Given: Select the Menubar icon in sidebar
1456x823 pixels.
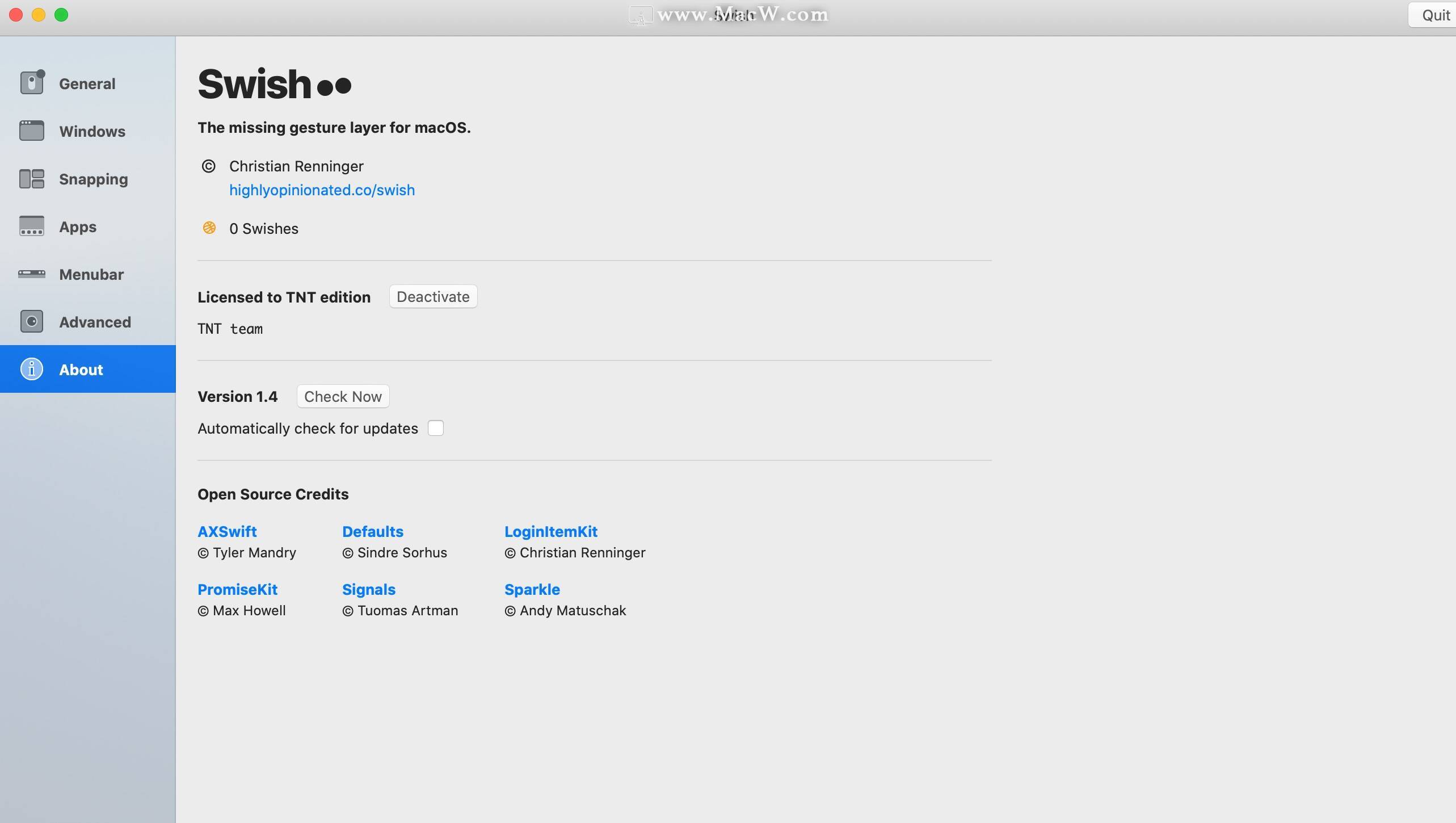Looking at the screenshot, I should click(32, 274).
